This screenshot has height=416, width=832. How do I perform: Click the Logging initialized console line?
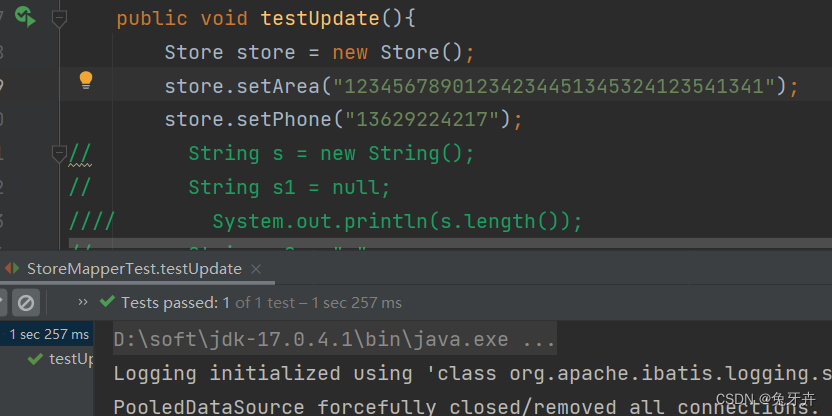point(472,374)
